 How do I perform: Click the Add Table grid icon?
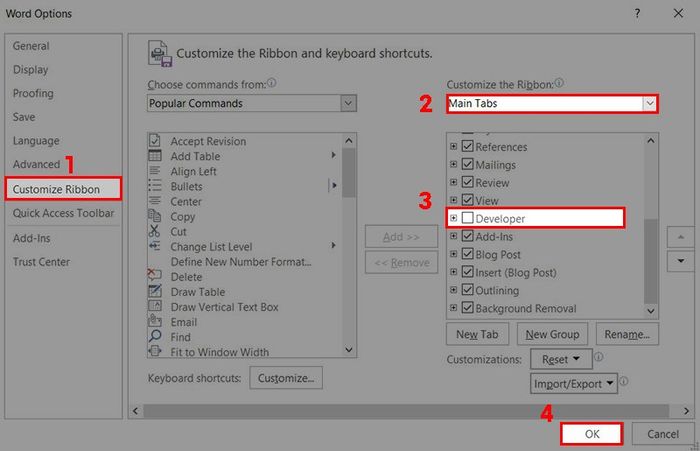(154, 156)
